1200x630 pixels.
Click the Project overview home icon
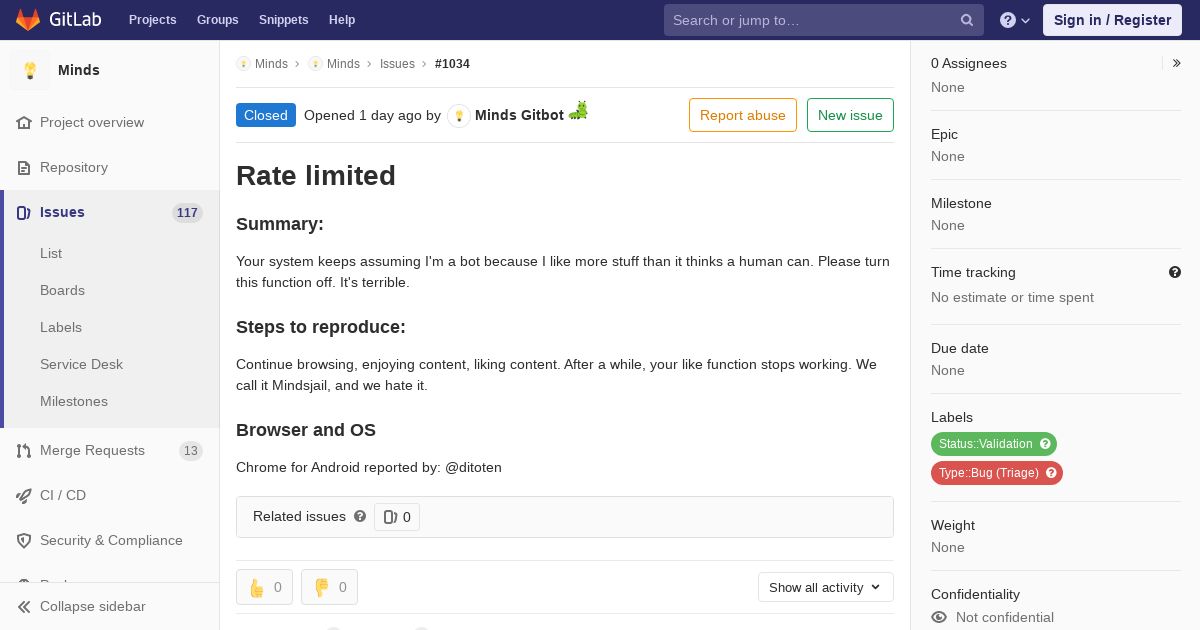click(24, 122)
